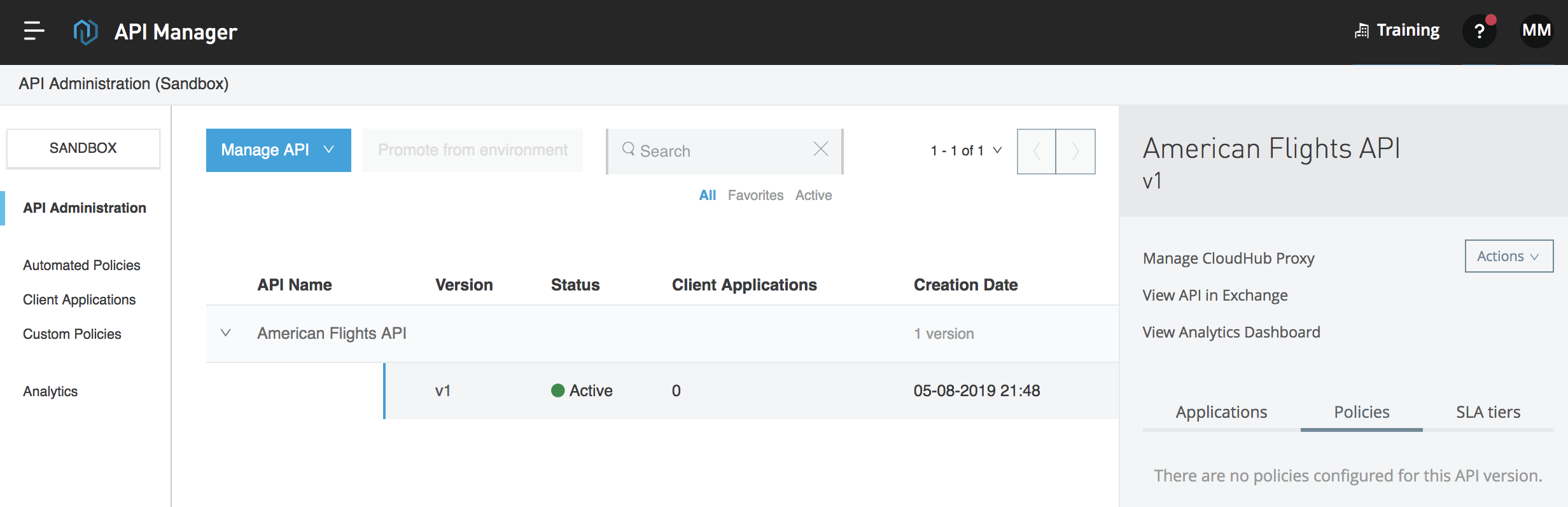Click API Administration (Sandbox) breadcrumb
This screenshot has height=507, width=1568.
[x=123, y=83]
